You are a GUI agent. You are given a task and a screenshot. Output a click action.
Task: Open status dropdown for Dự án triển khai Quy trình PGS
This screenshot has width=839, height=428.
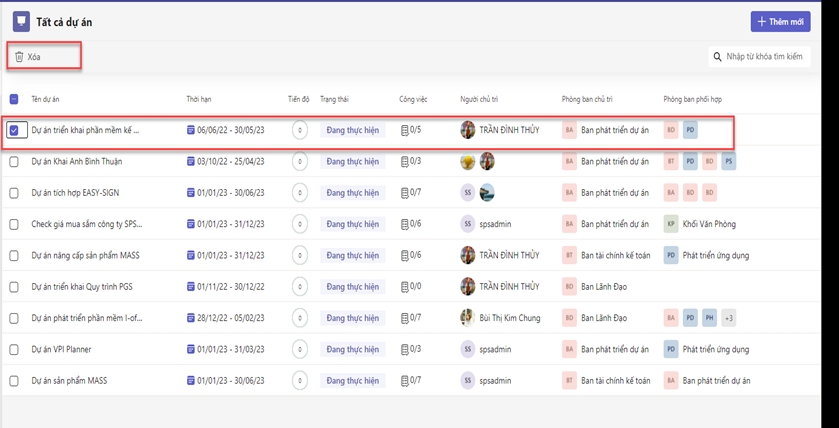[352, 287]
